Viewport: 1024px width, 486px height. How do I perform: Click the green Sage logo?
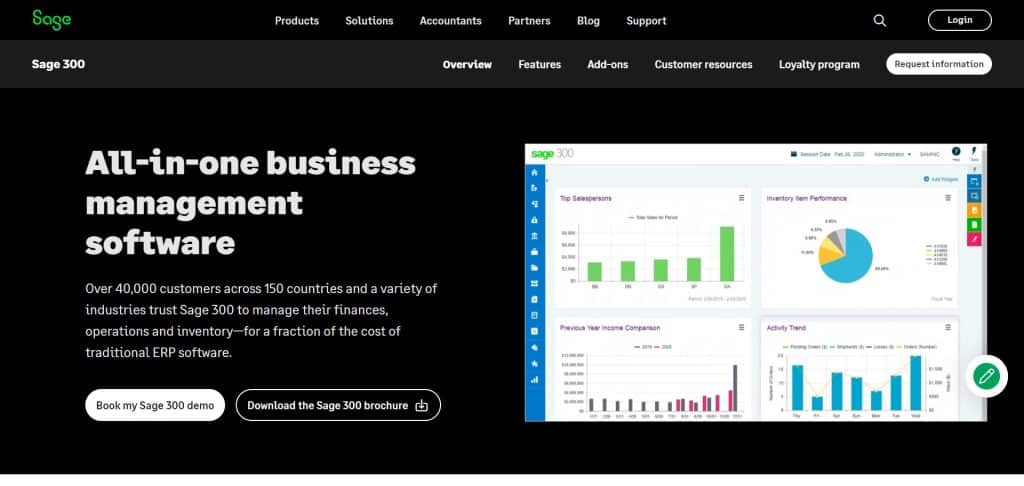[x=52, y=20]
